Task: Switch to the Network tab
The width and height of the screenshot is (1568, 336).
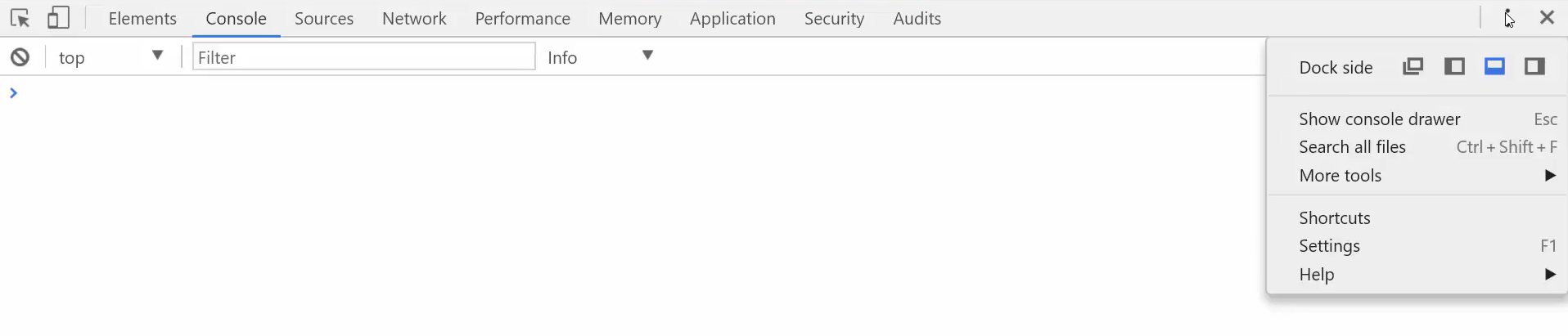Action: tap(414, 18)
